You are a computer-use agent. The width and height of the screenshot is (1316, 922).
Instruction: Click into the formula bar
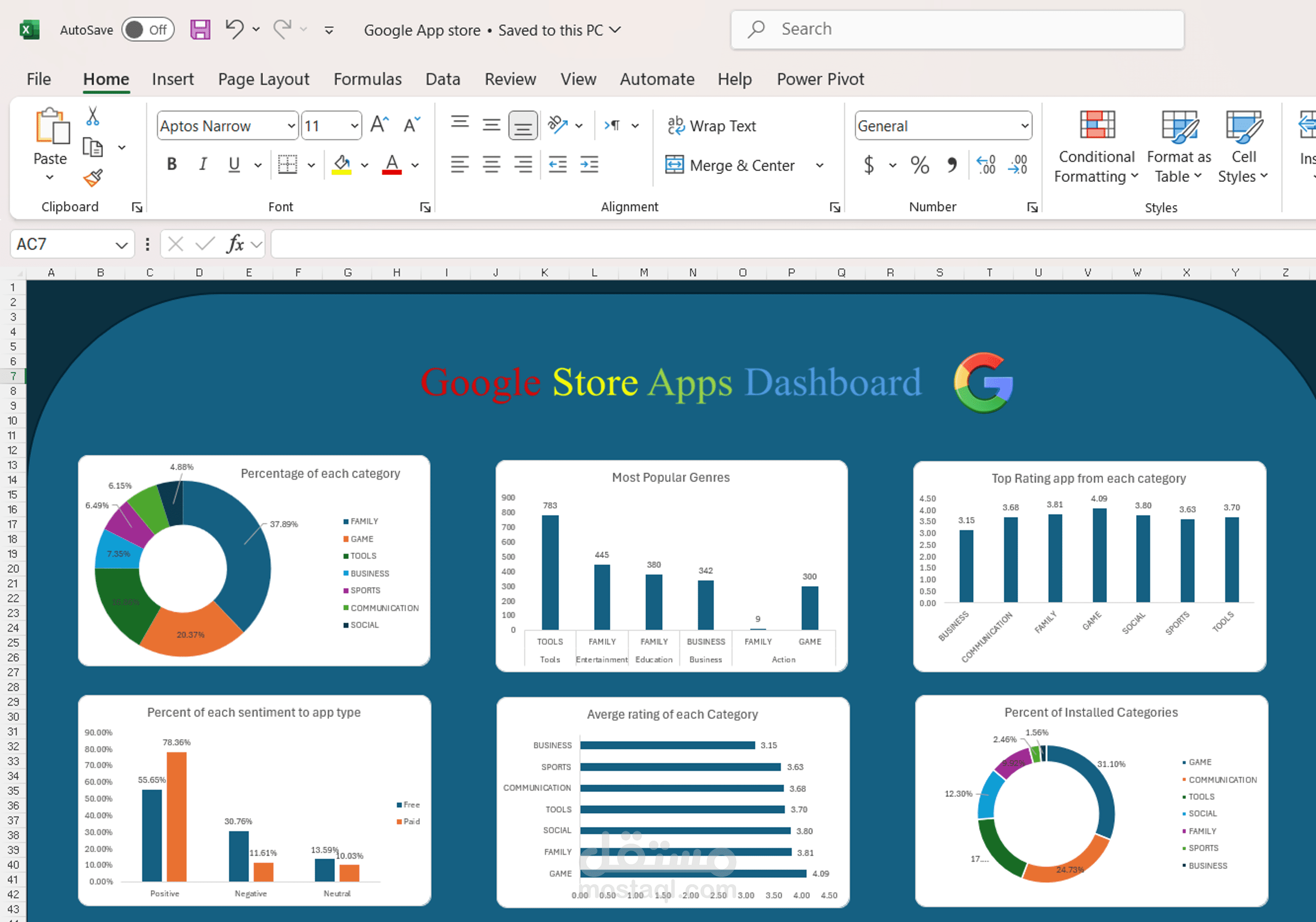793,245
